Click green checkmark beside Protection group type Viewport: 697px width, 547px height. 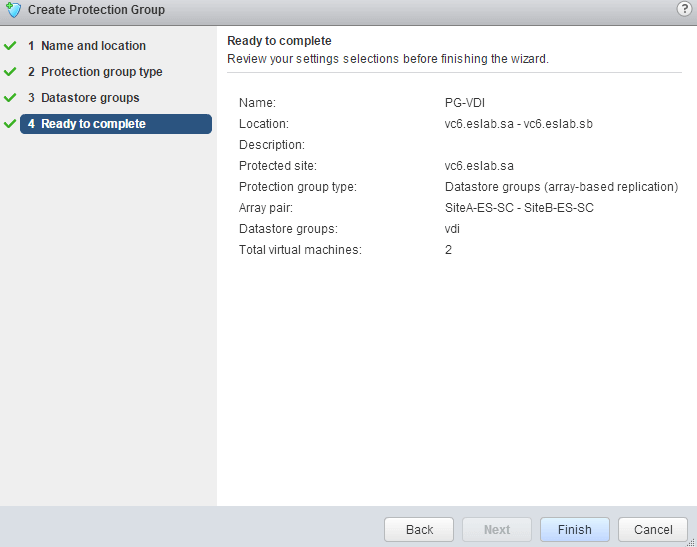10,72
